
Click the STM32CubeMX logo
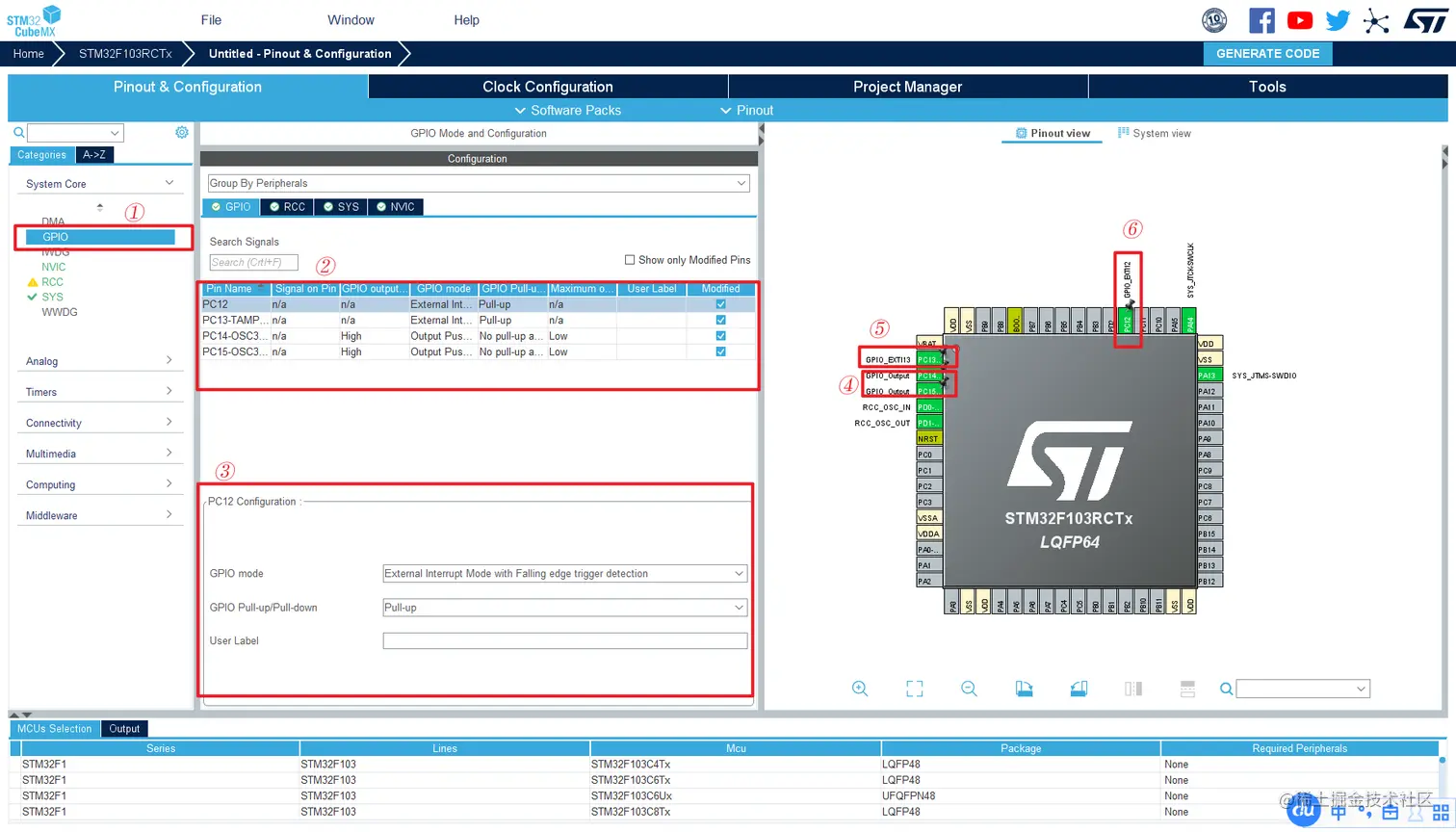coord(34,20)
